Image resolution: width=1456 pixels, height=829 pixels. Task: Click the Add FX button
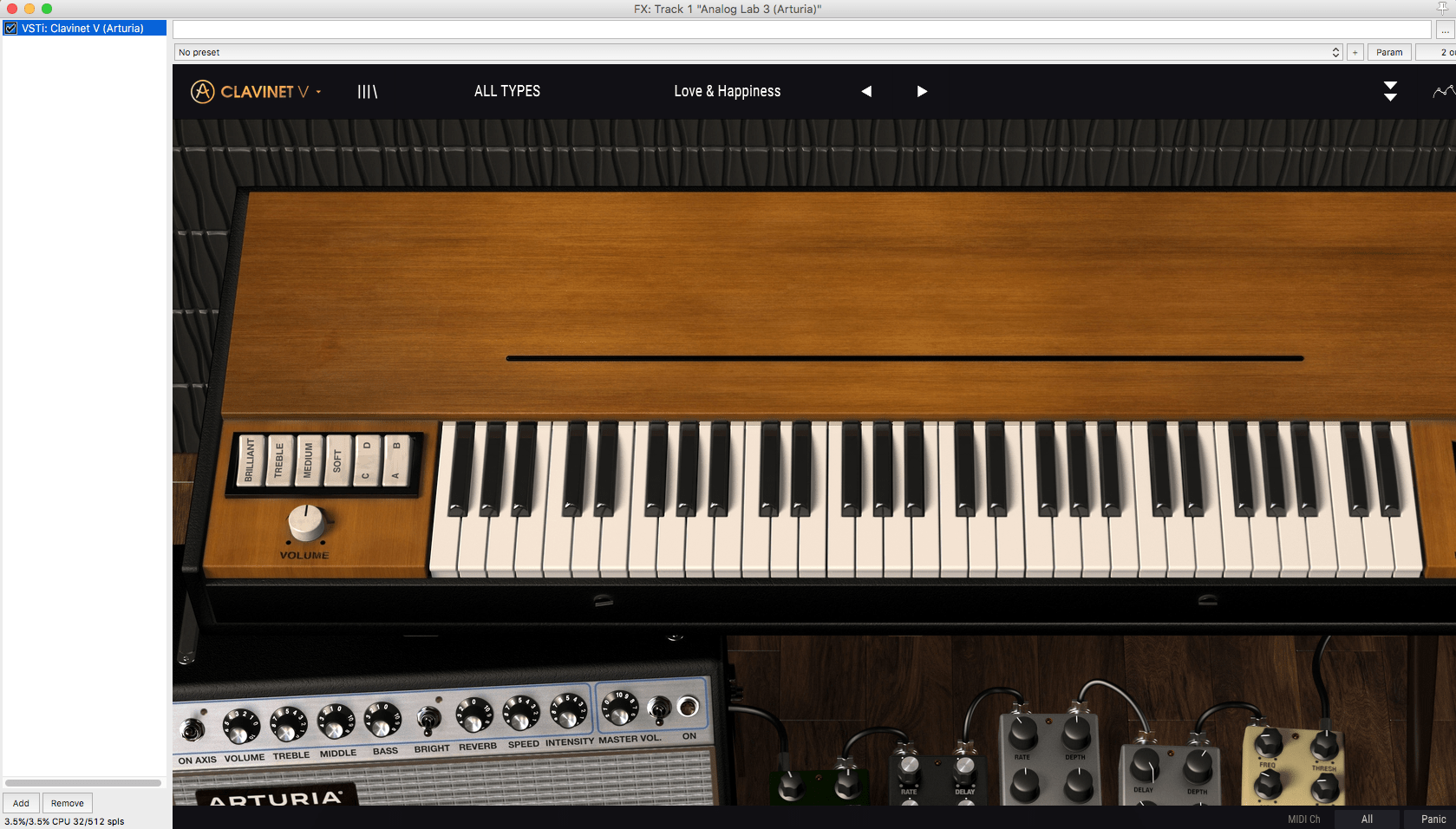(x=21, y=803)
